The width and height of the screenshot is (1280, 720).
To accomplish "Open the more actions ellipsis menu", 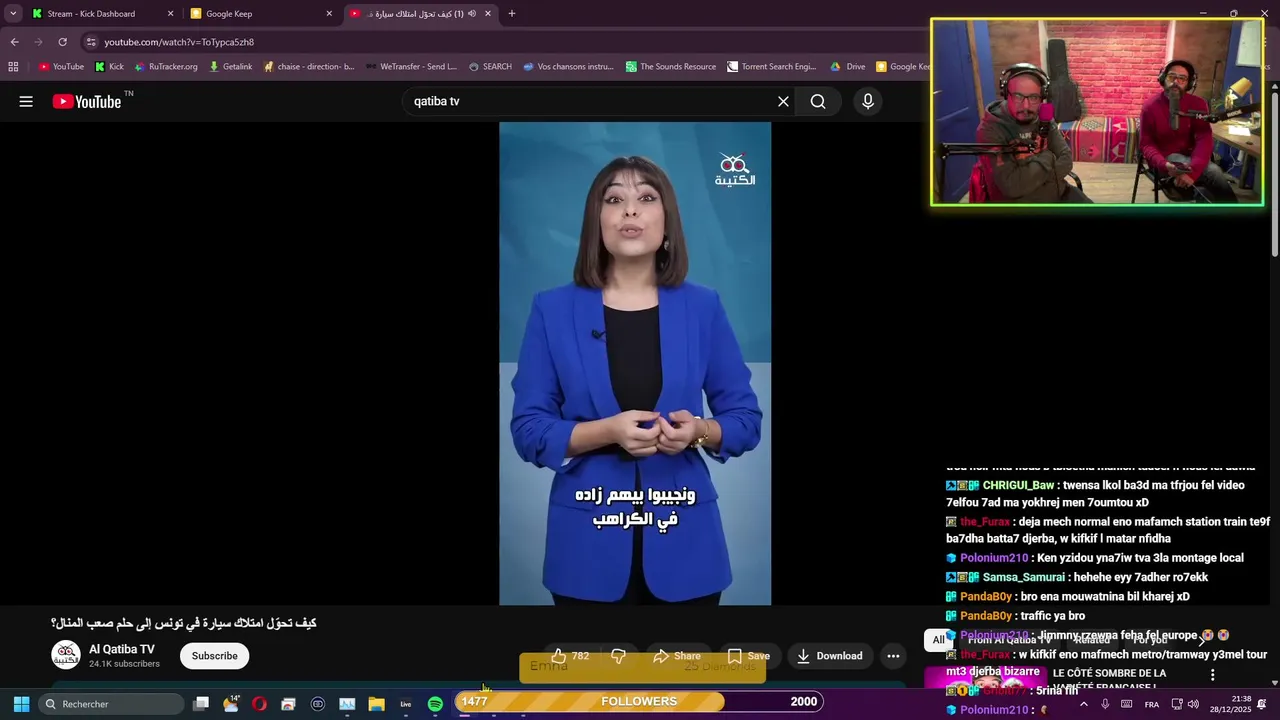I will pos(893,656).
